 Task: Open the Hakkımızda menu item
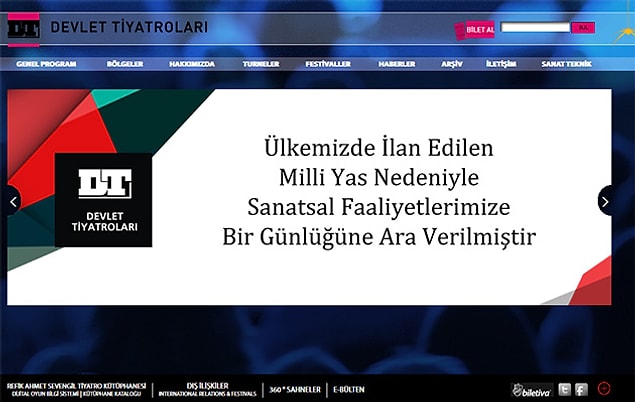(x=192, y=64)
